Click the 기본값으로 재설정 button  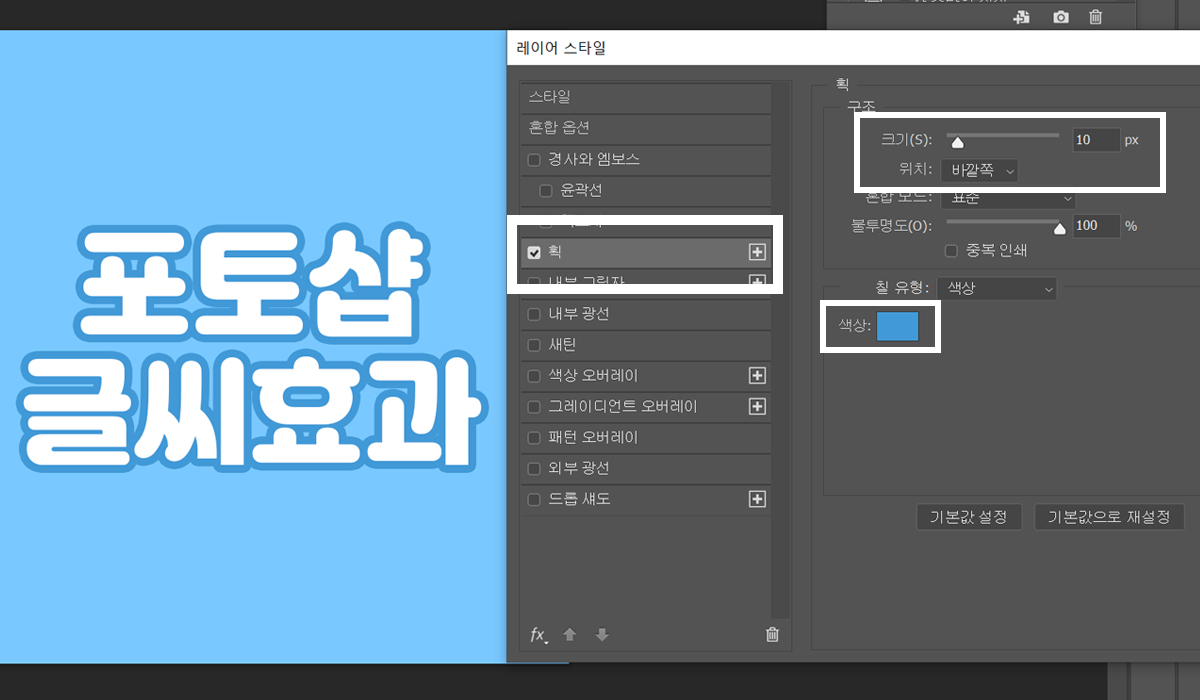point(1109,517)
